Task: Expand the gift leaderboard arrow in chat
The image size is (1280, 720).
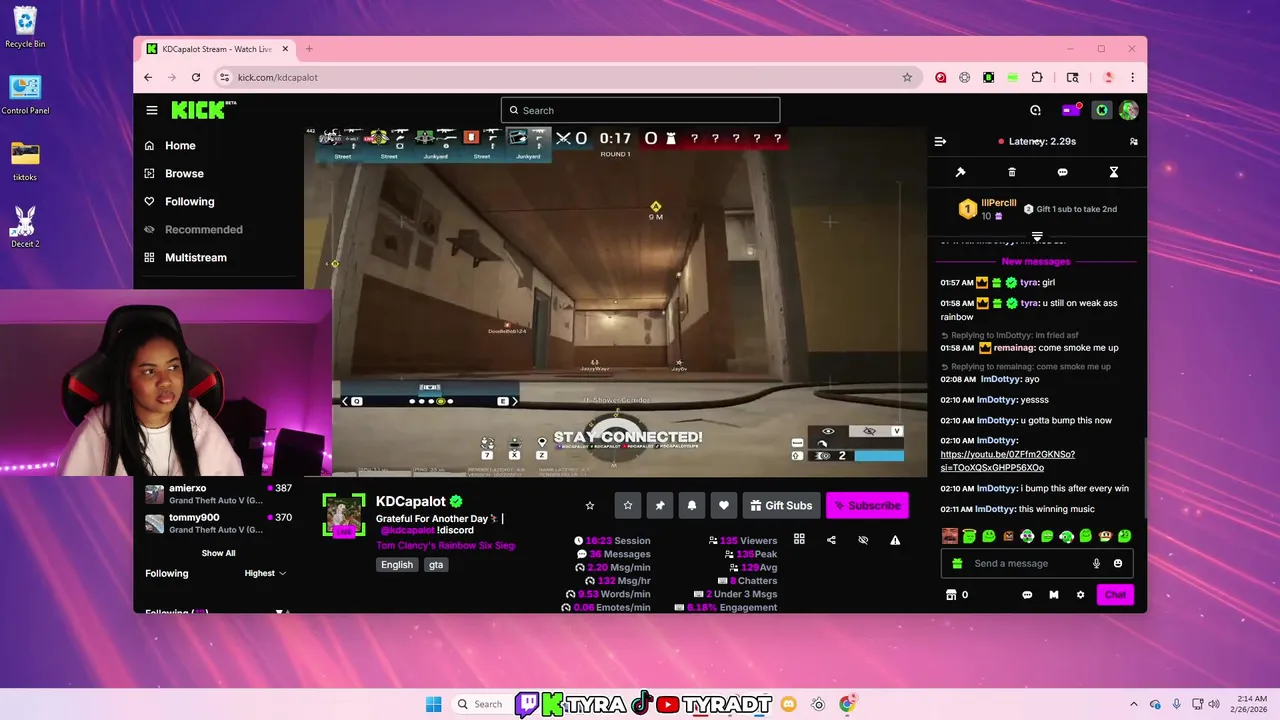Action: (x=1037, y=236)
